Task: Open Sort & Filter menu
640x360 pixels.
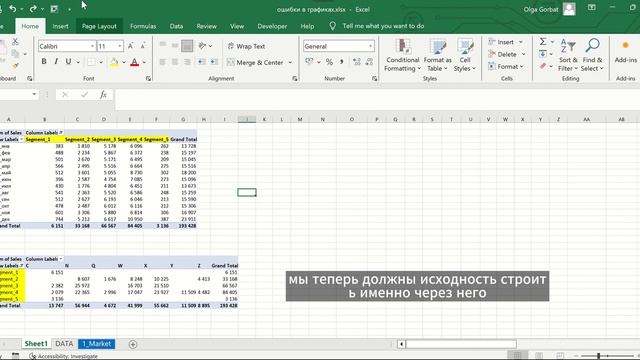Action: coord(568,55)
